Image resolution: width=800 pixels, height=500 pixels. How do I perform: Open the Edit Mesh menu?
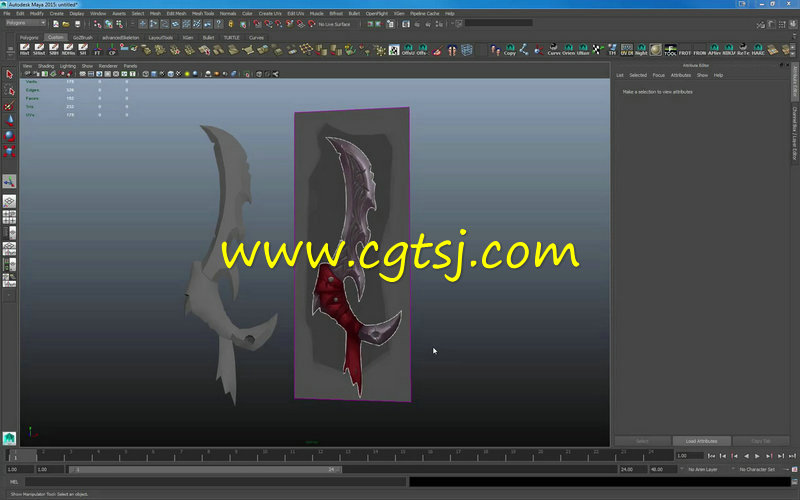click(x=176, y=14)
